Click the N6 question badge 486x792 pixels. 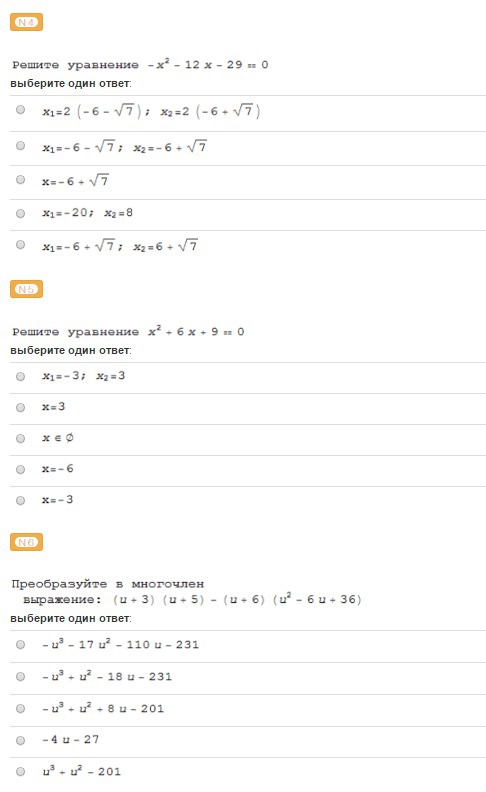(x=26, y=542)
